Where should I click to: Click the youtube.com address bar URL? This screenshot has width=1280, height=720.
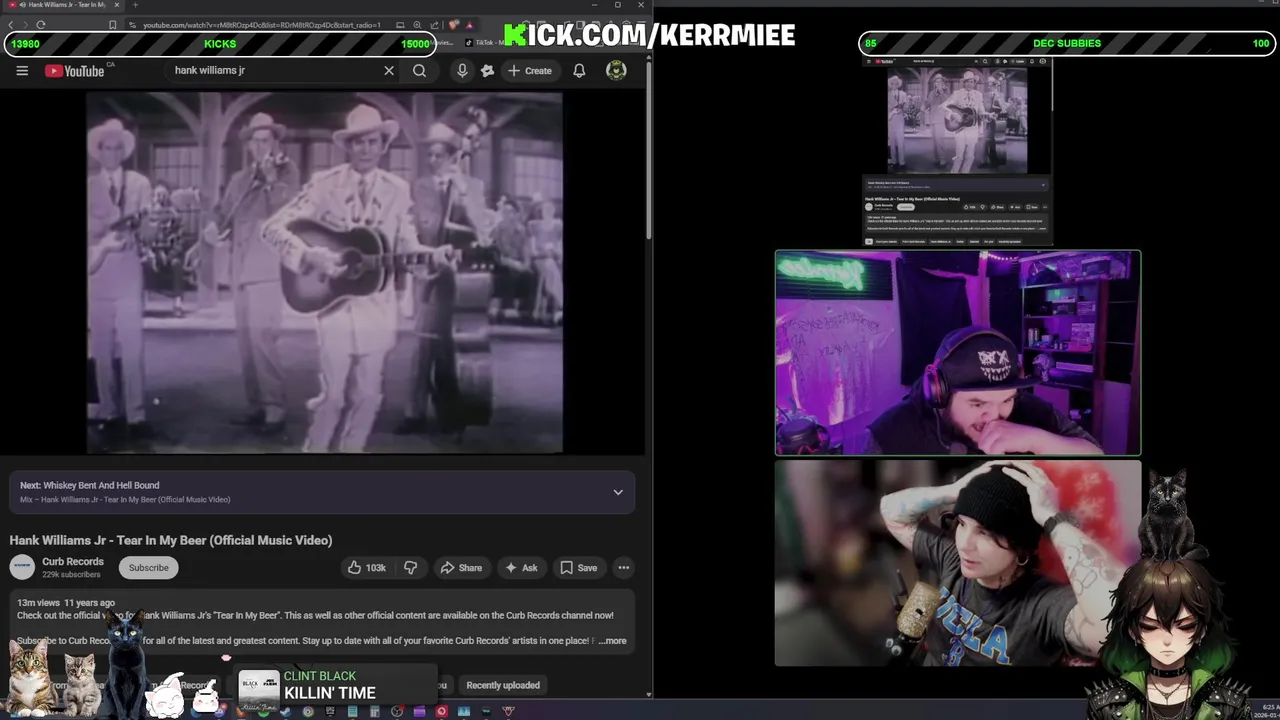[262, 24]
